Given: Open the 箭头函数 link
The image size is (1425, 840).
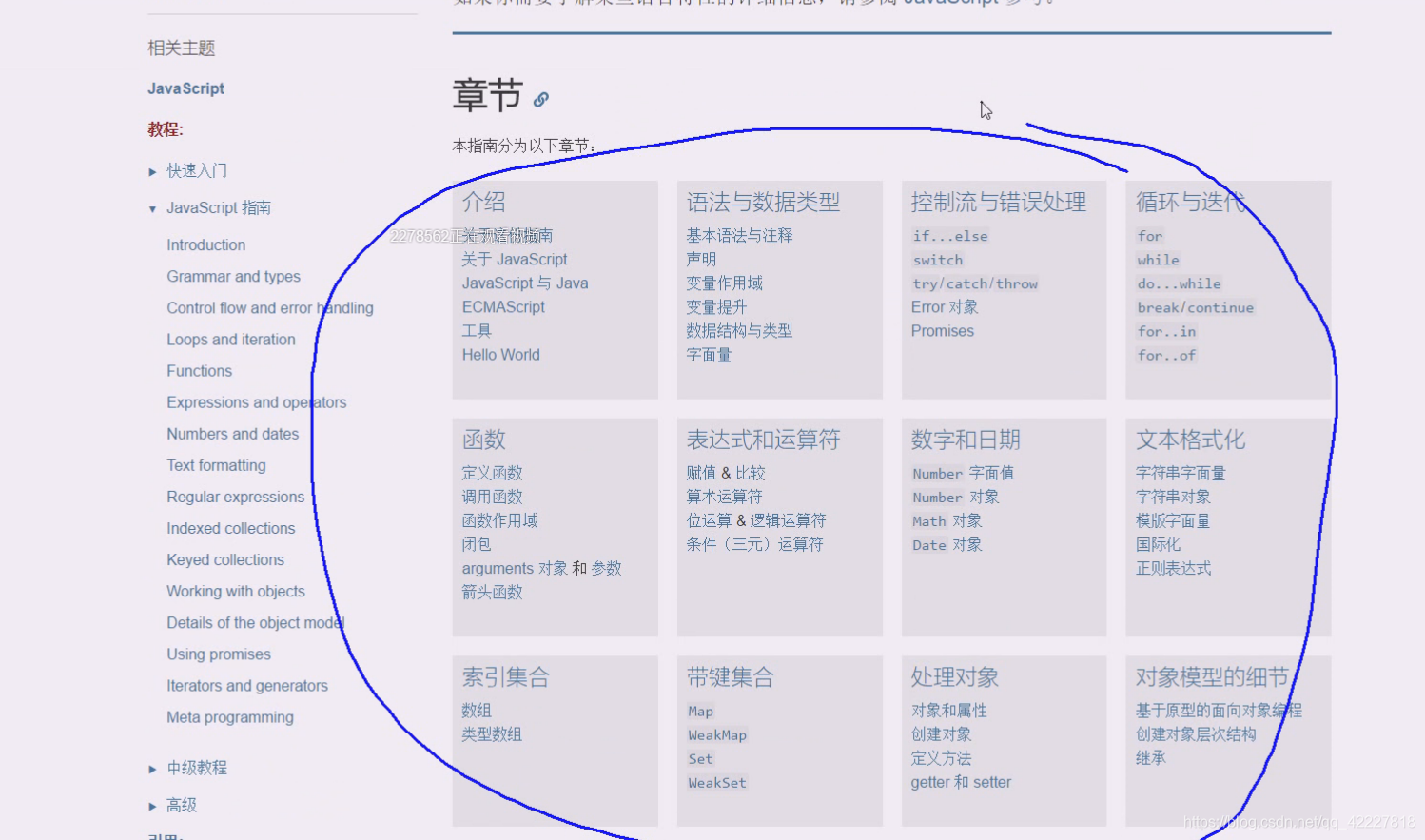Looking at the screenshot, I should tap(493, 592).
